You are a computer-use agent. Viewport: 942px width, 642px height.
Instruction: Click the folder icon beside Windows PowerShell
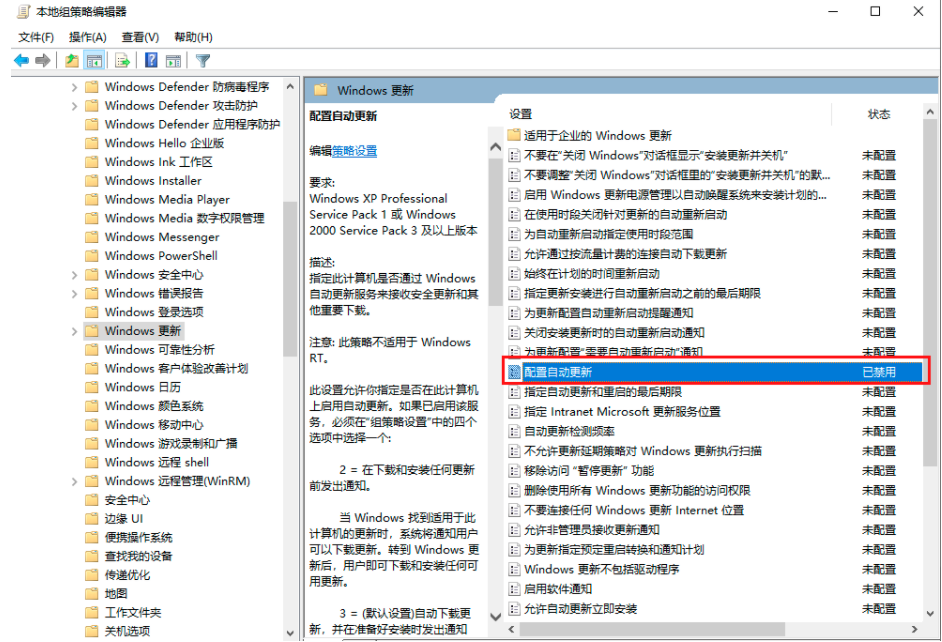pos(92,256)
